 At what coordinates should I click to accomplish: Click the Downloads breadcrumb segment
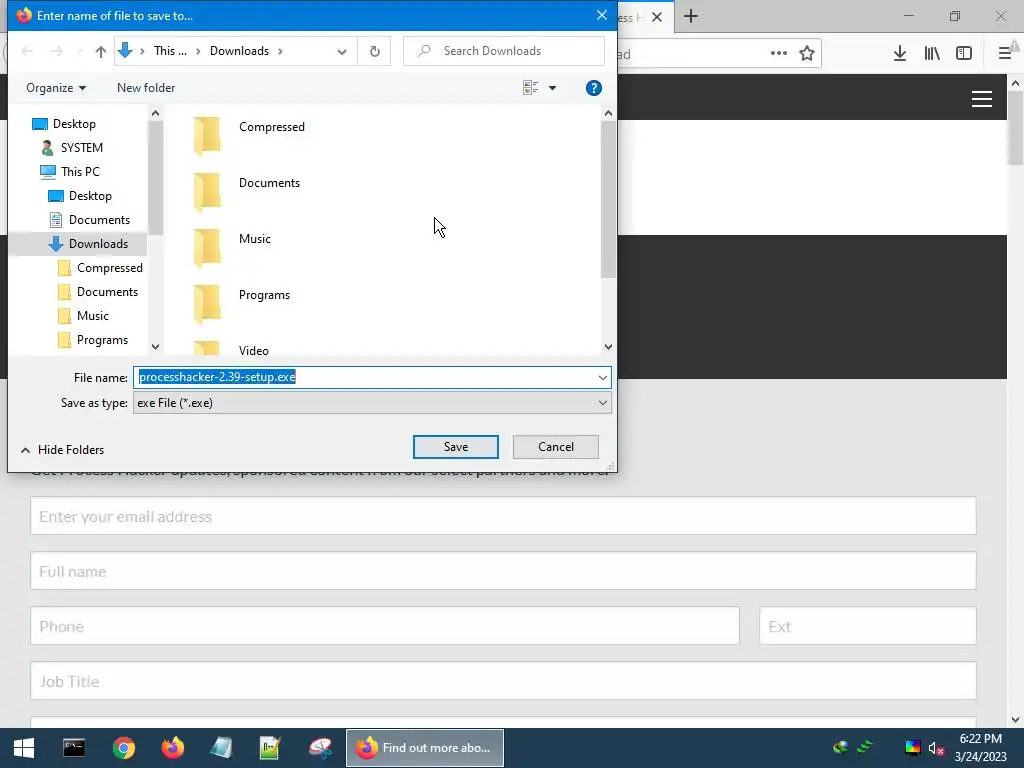coord(239,51)
